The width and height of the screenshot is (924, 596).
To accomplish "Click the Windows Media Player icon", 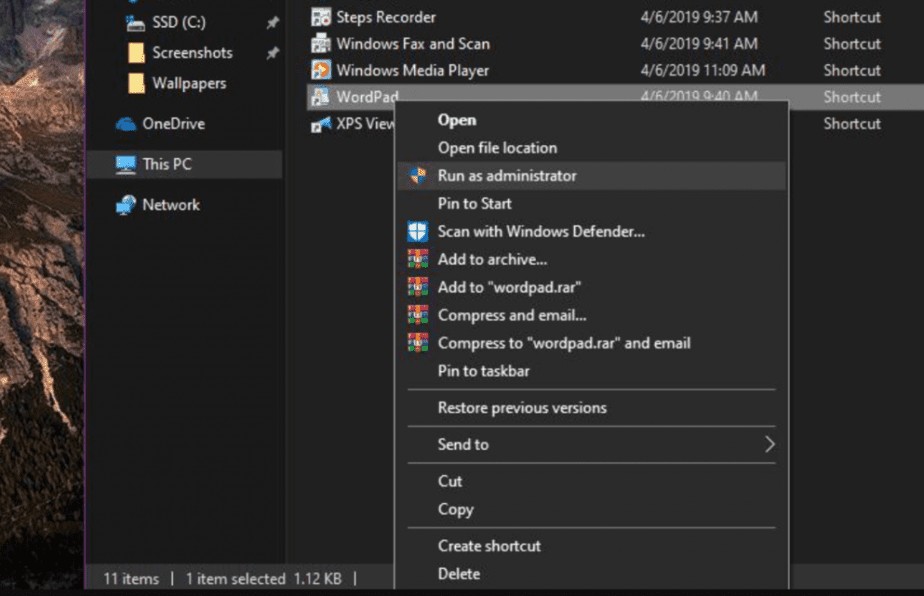I will (323, 70).
